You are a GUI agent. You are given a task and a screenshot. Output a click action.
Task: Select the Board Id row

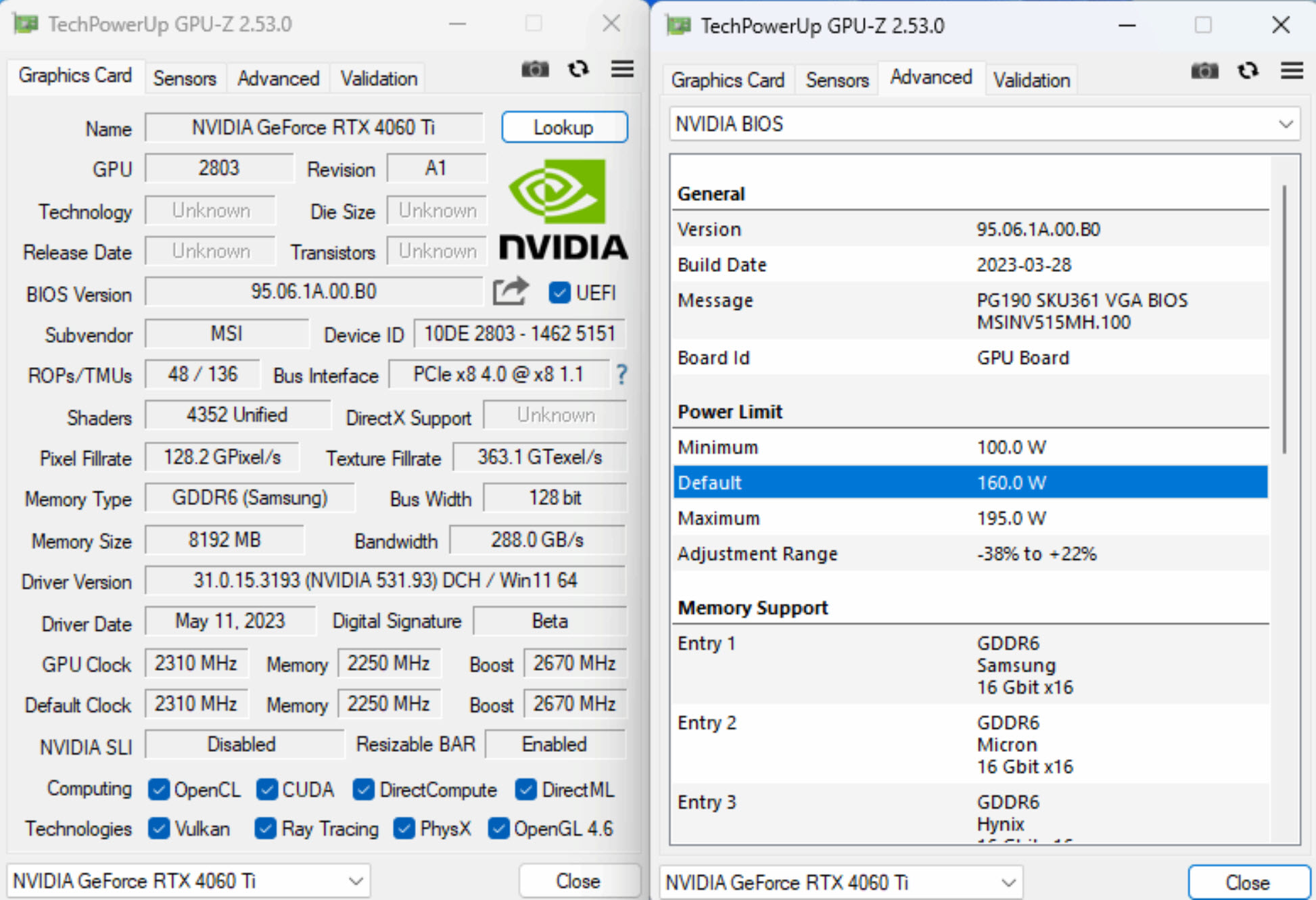970,358
